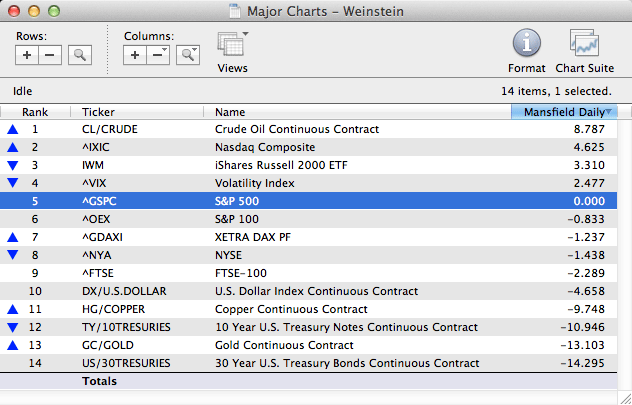Open the remove column minus dropdown
Screen dimensions: 632x405
click(x=158, y=55)
